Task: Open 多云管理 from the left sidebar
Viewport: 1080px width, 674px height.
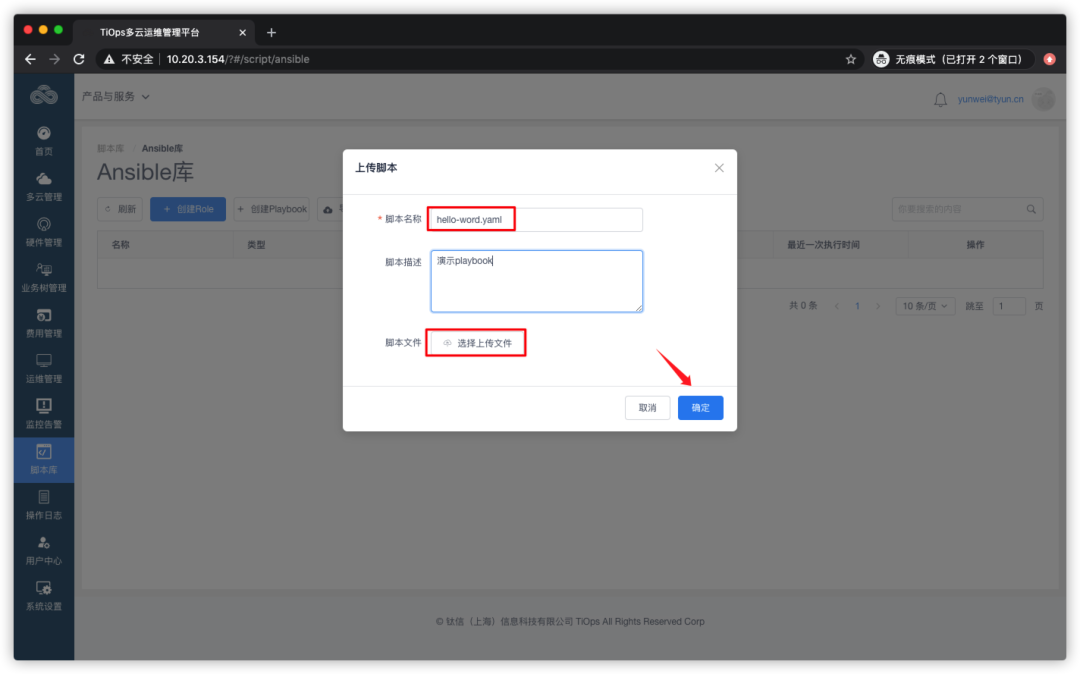Action: click(x=43, y=185)
